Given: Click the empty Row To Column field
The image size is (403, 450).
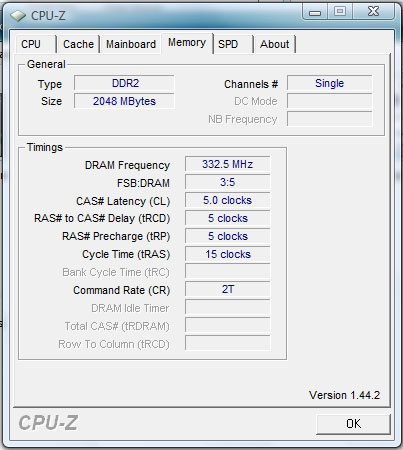Looking at the screenshot, I should 228,343.
